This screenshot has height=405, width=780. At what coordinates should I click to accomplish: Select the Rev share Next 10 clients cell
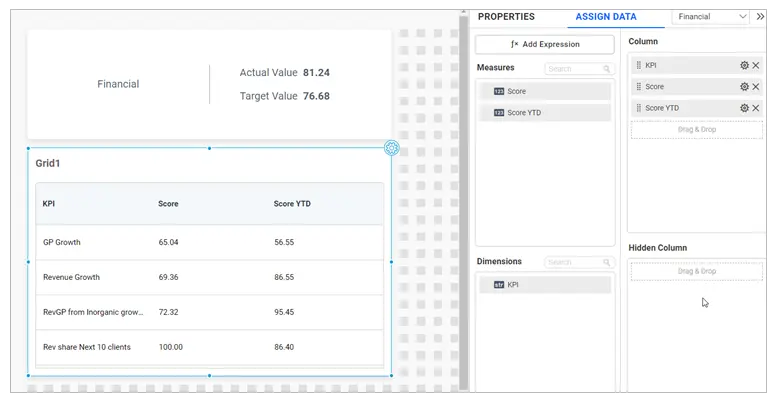[x=87, y=347]
